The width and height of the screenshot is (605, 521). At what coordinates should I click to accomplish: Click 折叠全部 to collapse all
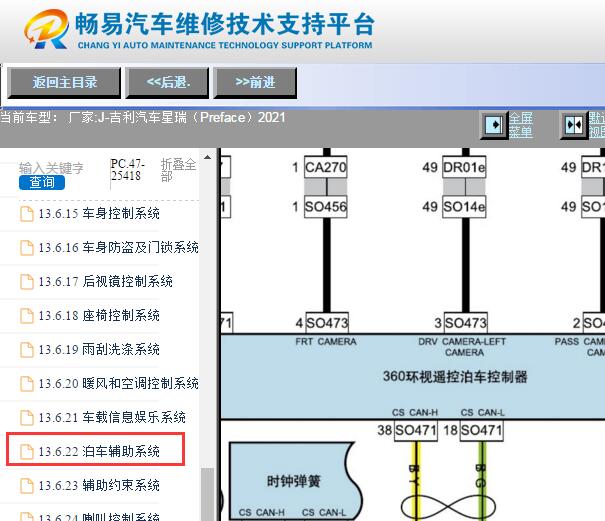point(178,170)
